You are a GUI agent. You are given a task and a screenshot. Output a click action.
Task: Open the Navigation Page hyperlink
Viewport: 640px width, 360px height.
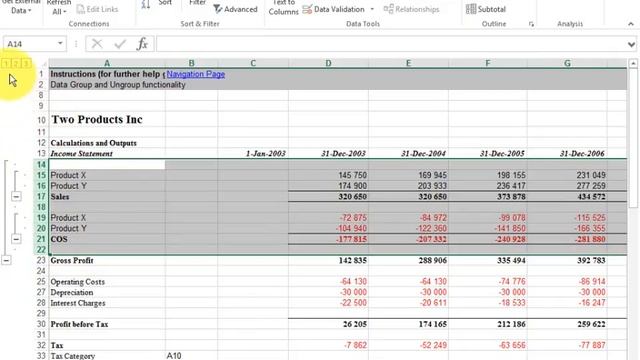(196, 74)
